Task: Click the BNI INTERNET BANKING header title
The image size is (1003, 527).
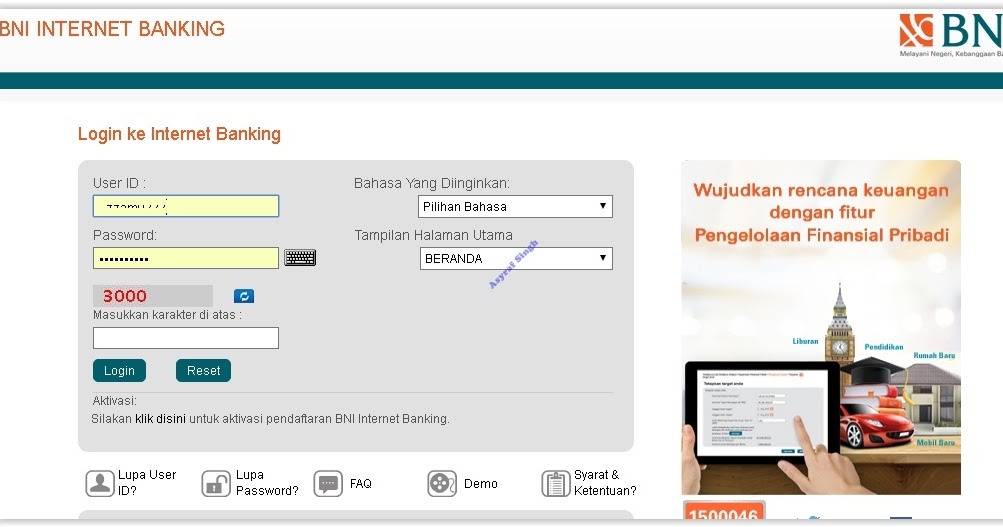Action: [112, 29]
